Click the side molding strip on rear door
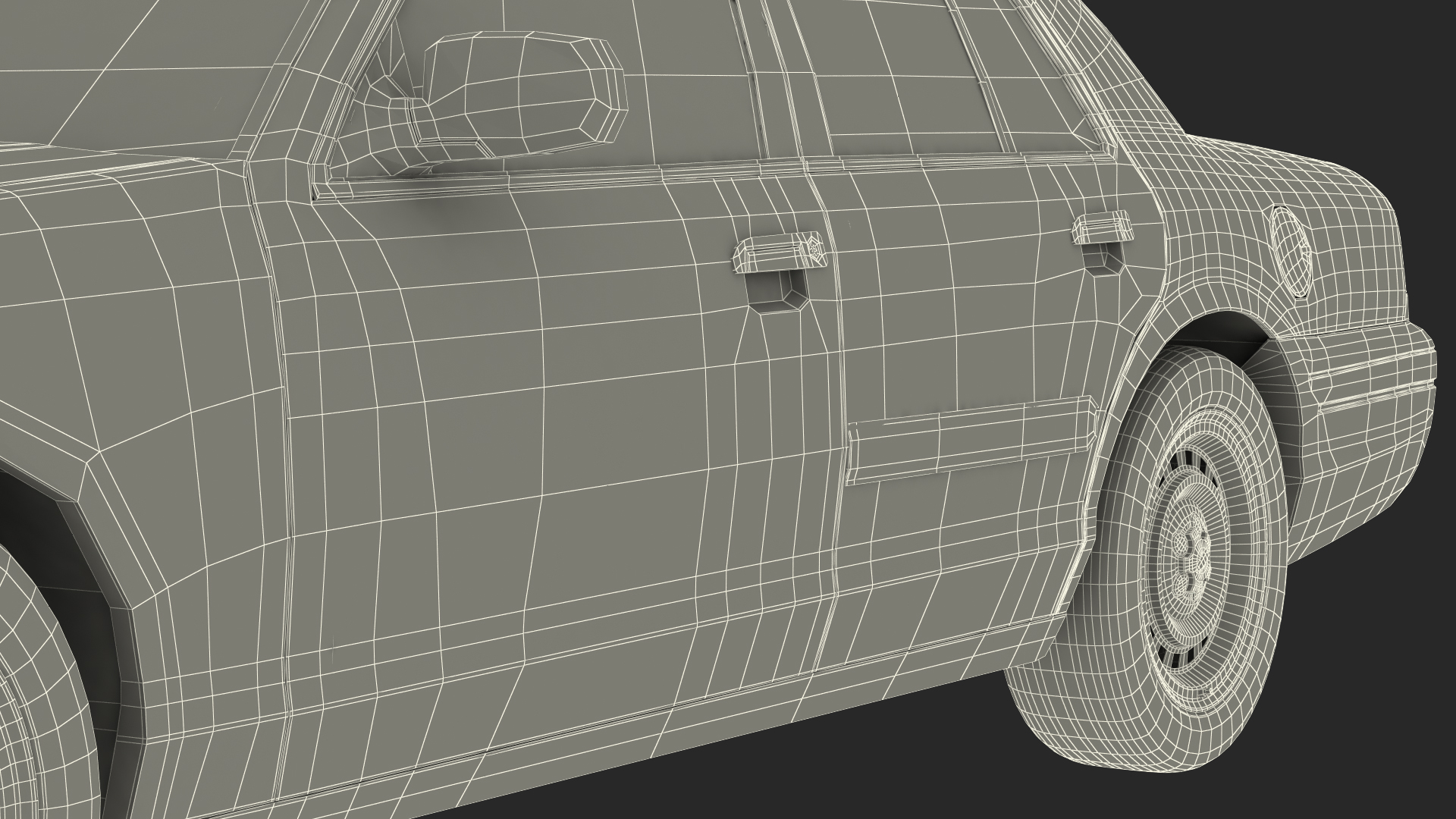1456x819 pixels. pos(971,439)
